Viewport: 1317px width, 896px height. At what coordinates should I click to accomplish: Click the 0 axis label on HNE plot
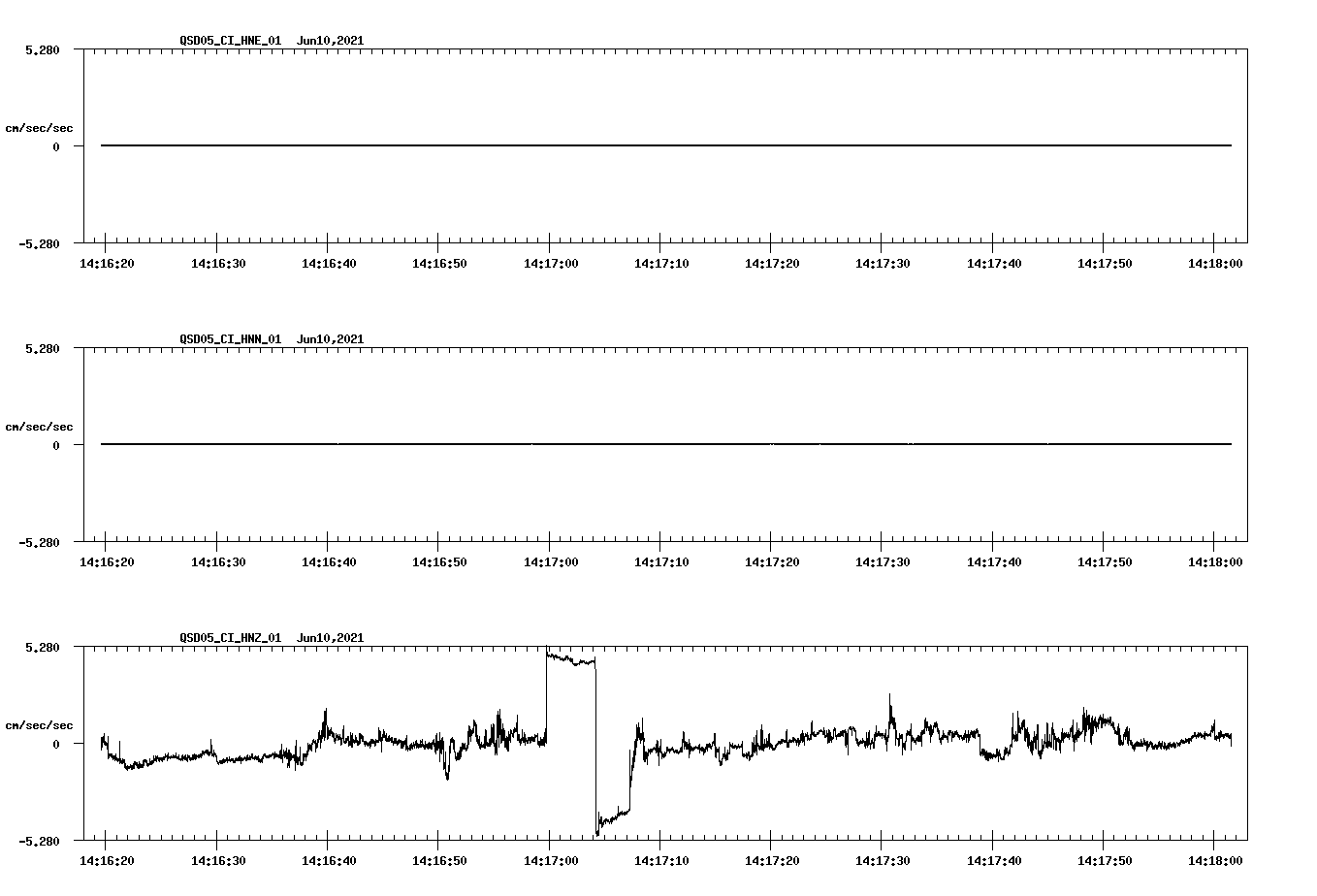[x=56, y=146]
